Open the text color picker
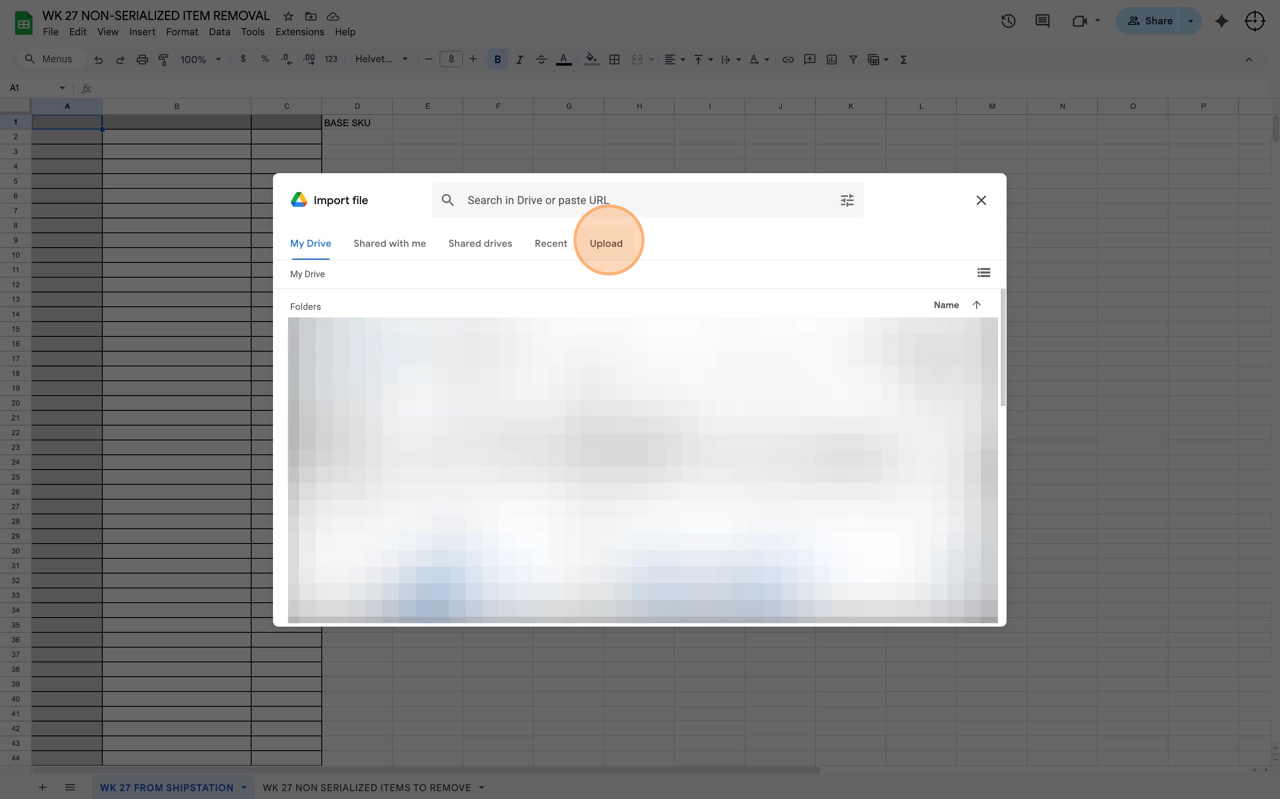 [563, 60]
